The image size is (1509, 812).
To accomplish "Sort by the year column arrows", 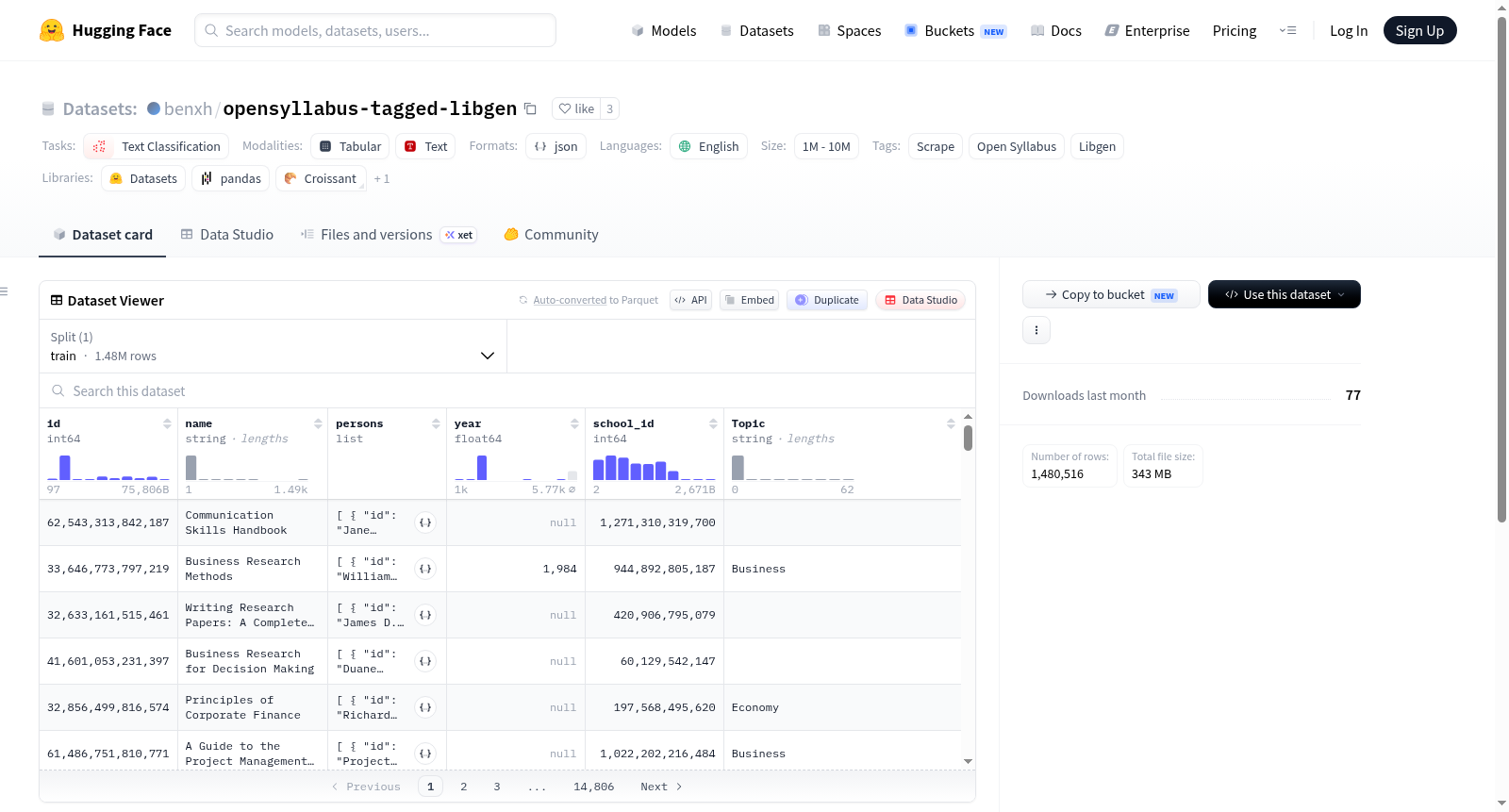I will (574, 423).
